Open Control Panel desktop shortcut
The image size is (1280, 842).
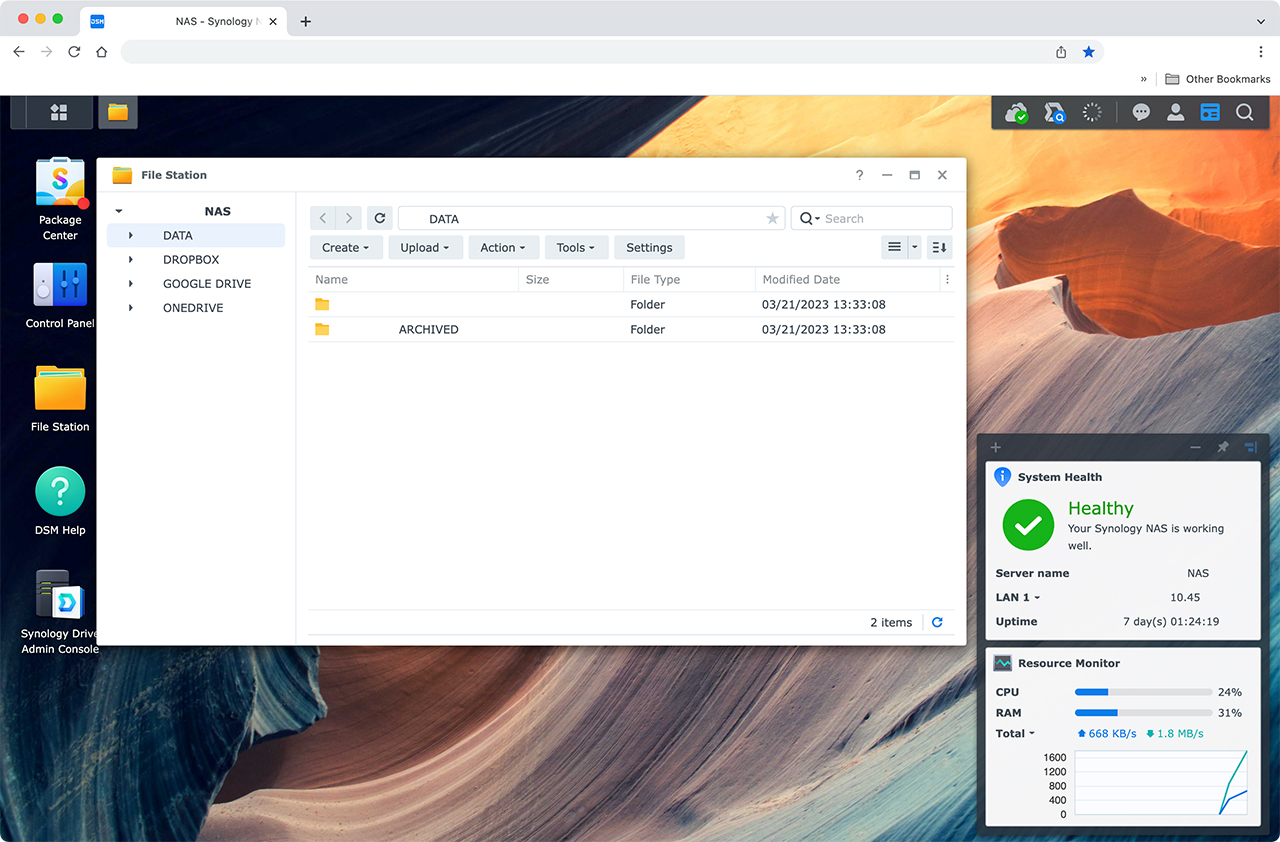pos(60,295)
